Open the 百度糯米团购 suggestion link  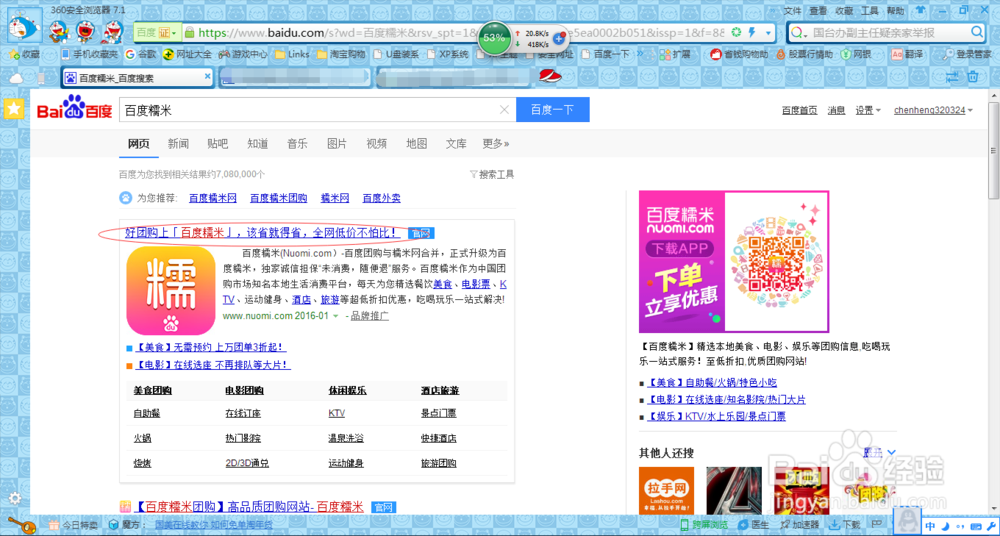point(279,198)
